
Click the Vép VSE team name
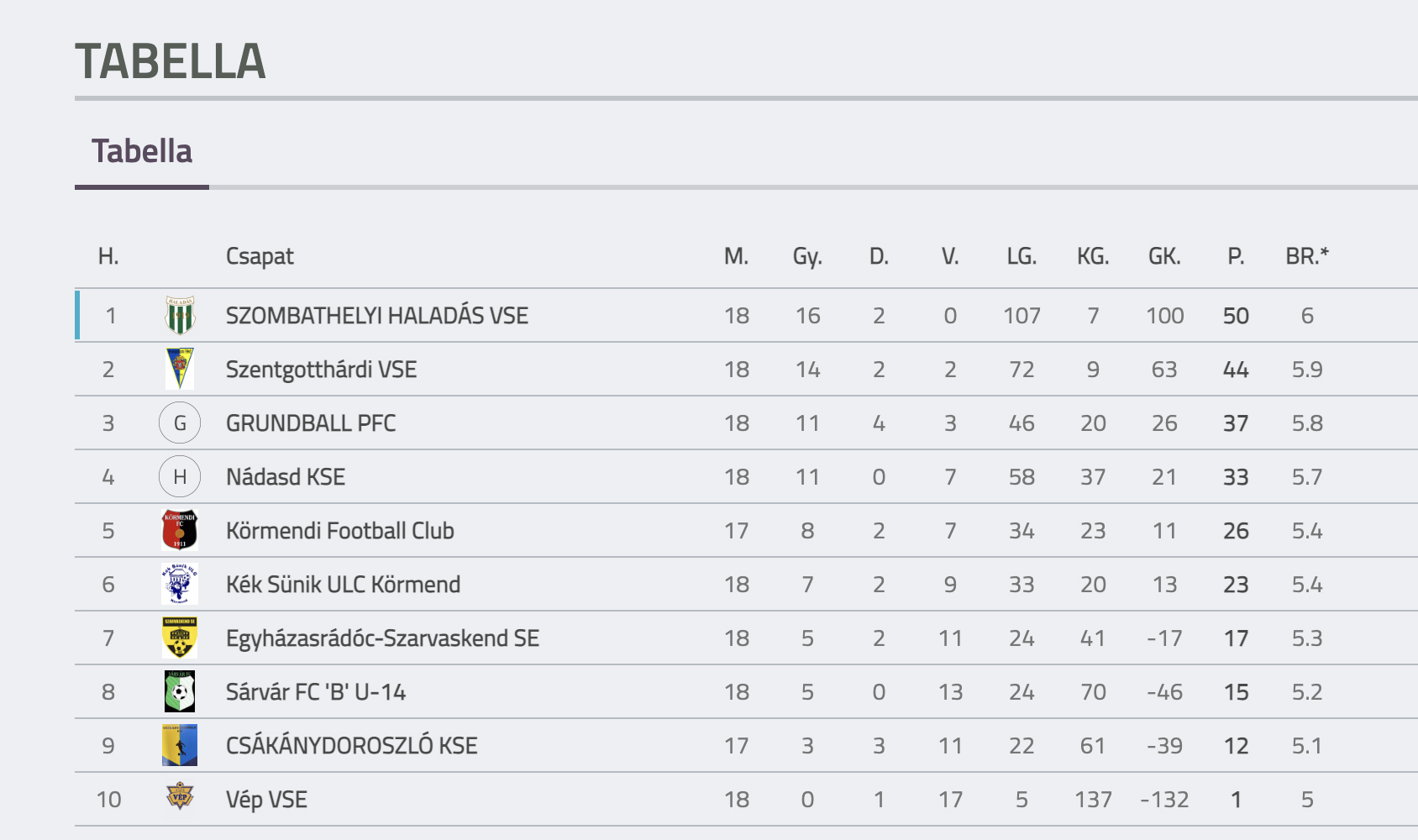pos(267,800)
